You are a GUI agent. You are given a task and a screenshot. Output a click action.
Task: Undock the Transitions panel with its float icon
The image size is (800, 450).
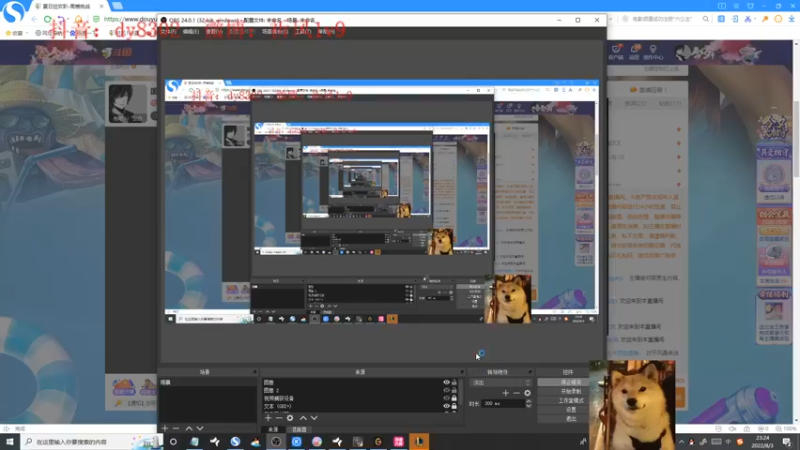point(530,372)
